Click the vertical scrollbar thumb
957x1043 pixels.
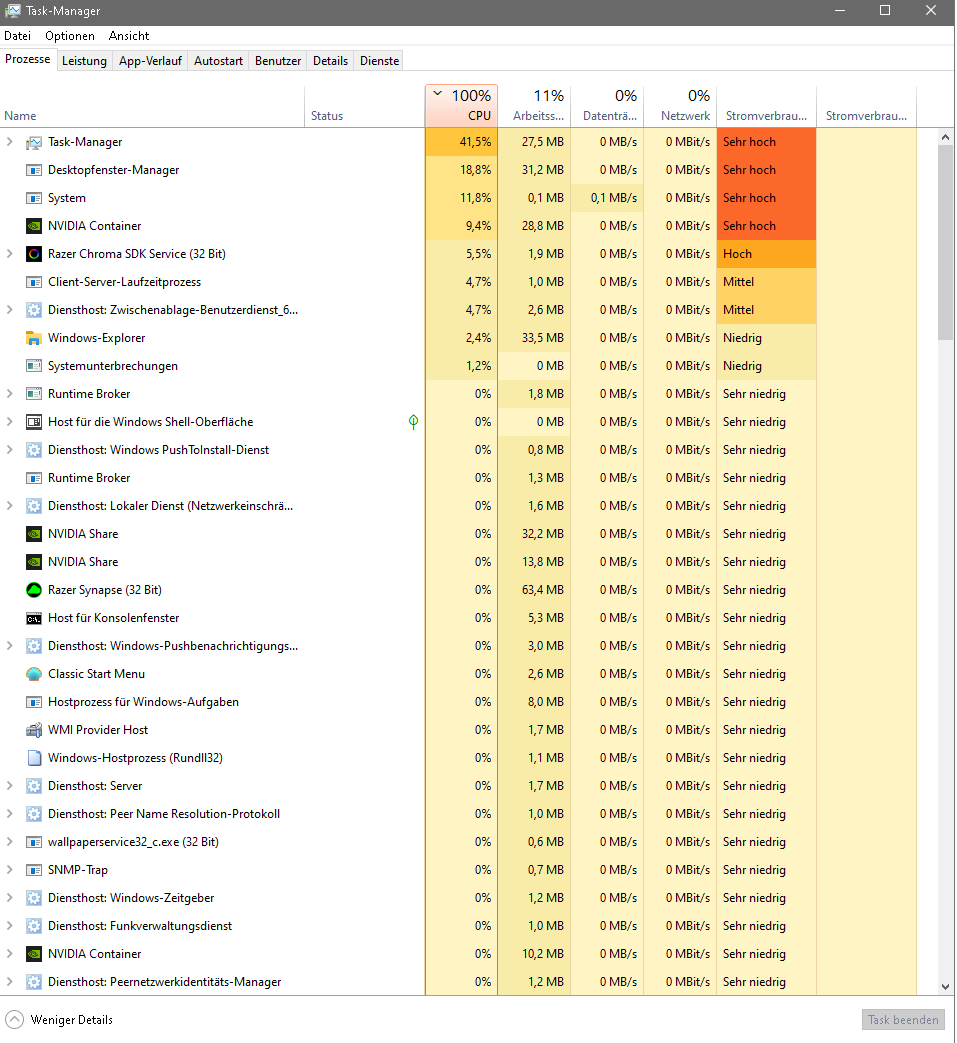pos(946,243)
